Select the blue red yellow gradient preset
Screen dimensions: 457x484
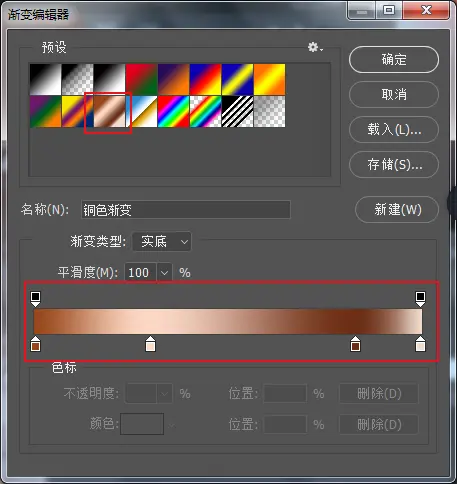click(205, 79)
